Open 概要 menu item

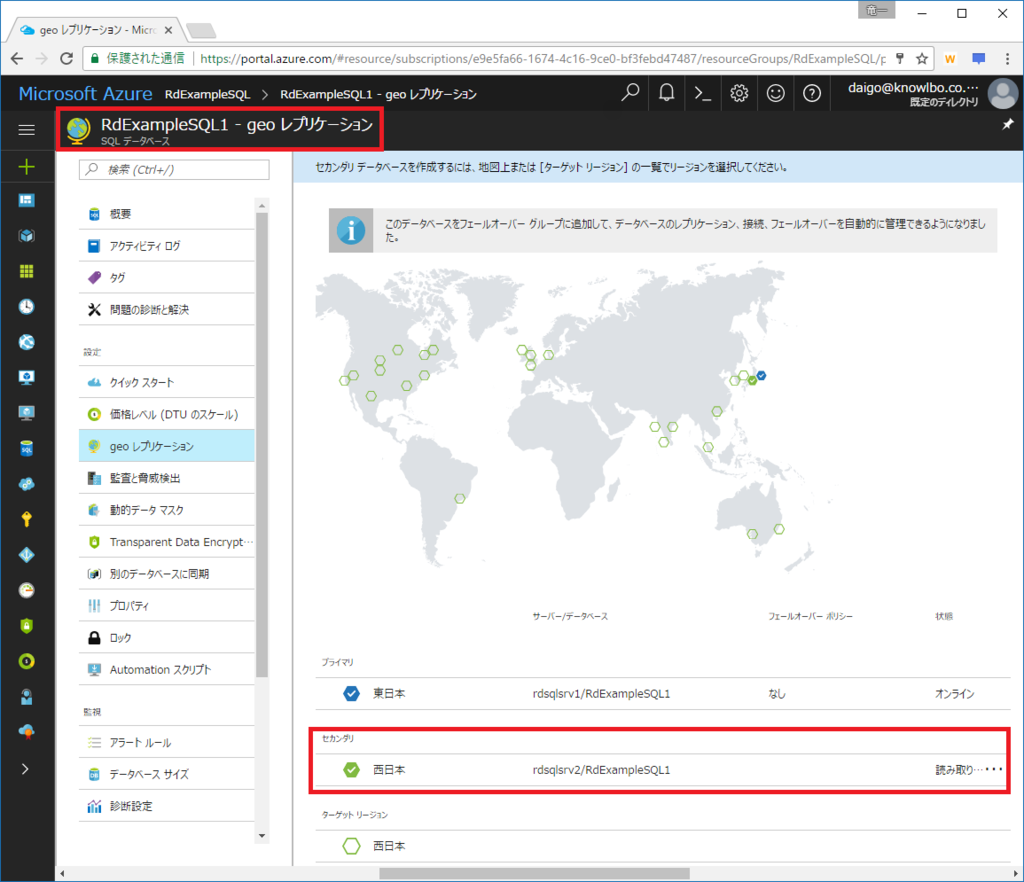pyautogui.click(x=167, y=214)
